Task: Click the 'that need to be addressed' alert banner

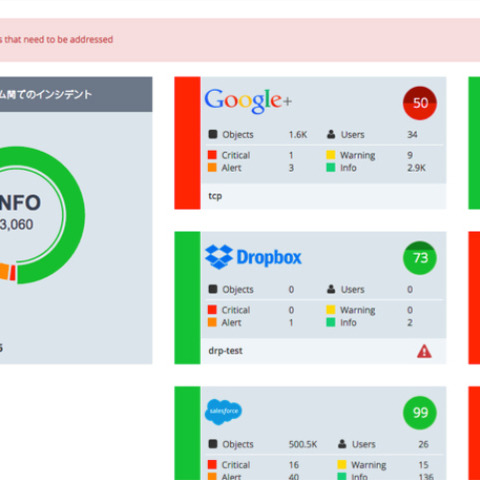Action: coord(240,40)
